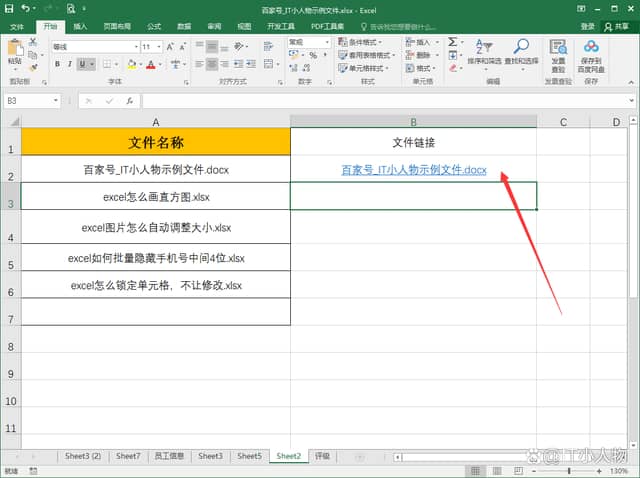Select cell containing excel怎么画直方图.xlsx

click(x=155, y=196)
